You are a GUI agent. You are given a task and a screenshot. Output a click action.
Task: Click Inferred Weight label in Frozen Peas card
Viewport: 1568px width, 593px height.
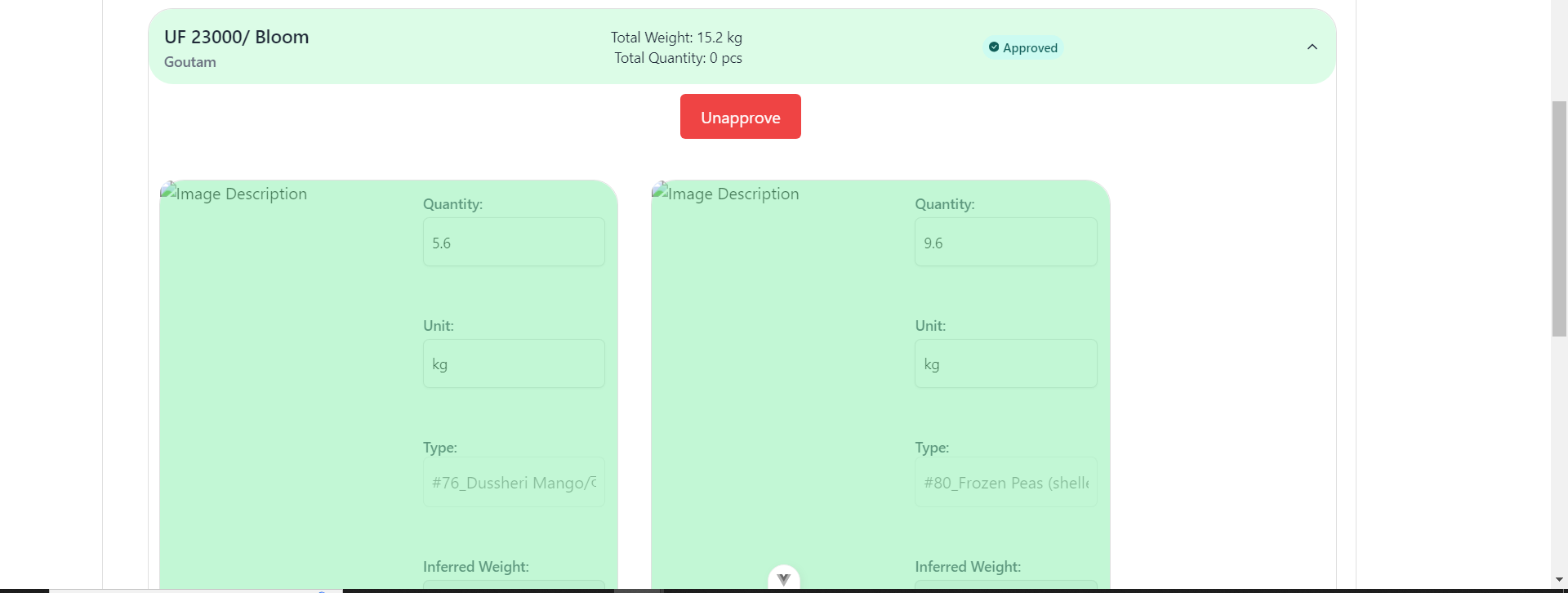click(x=968, y=567)
